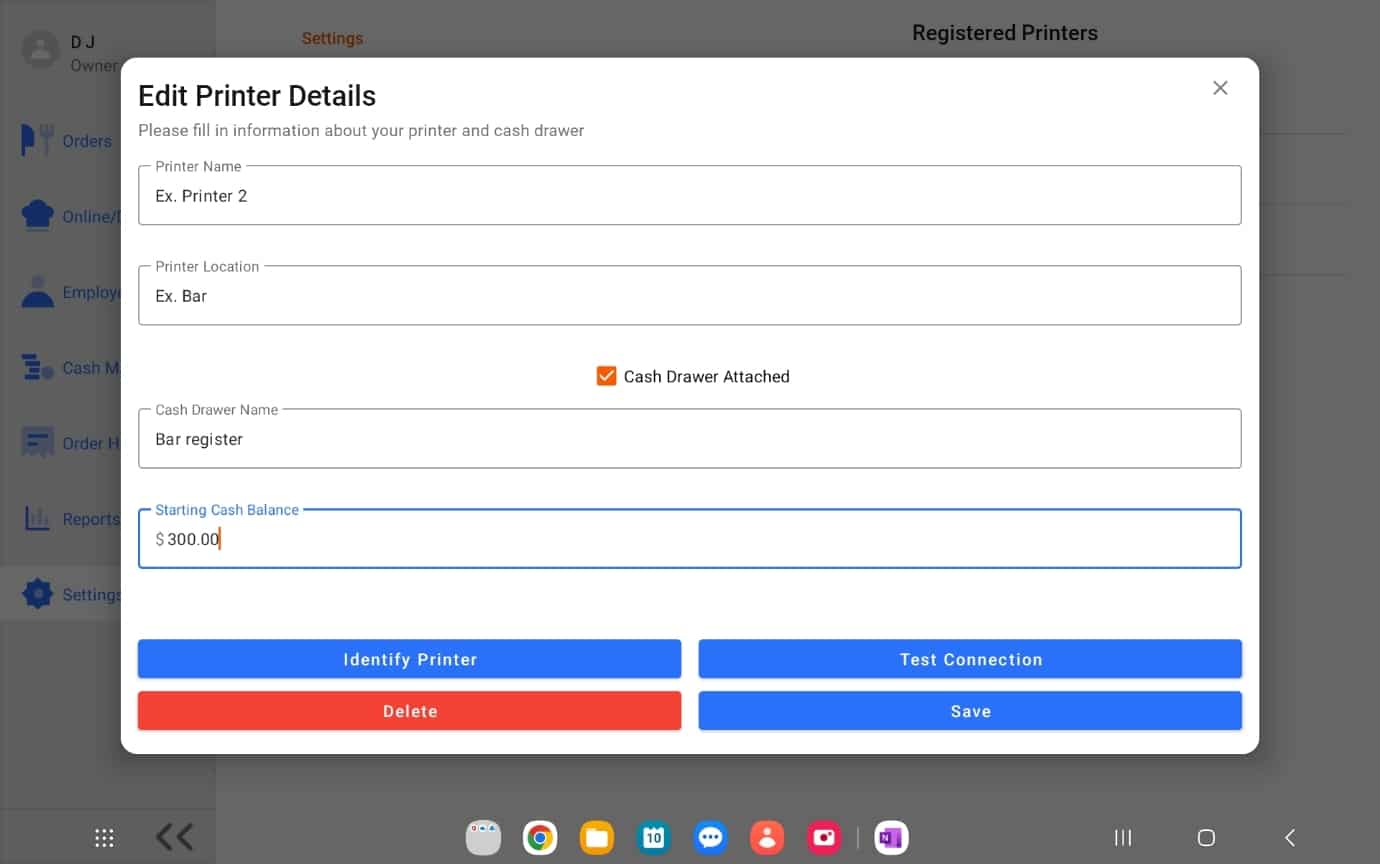The height and width of the screenshot is (864, 1380).
Task: Launch Chrome from the taskbar
Action: click(540, 838)
